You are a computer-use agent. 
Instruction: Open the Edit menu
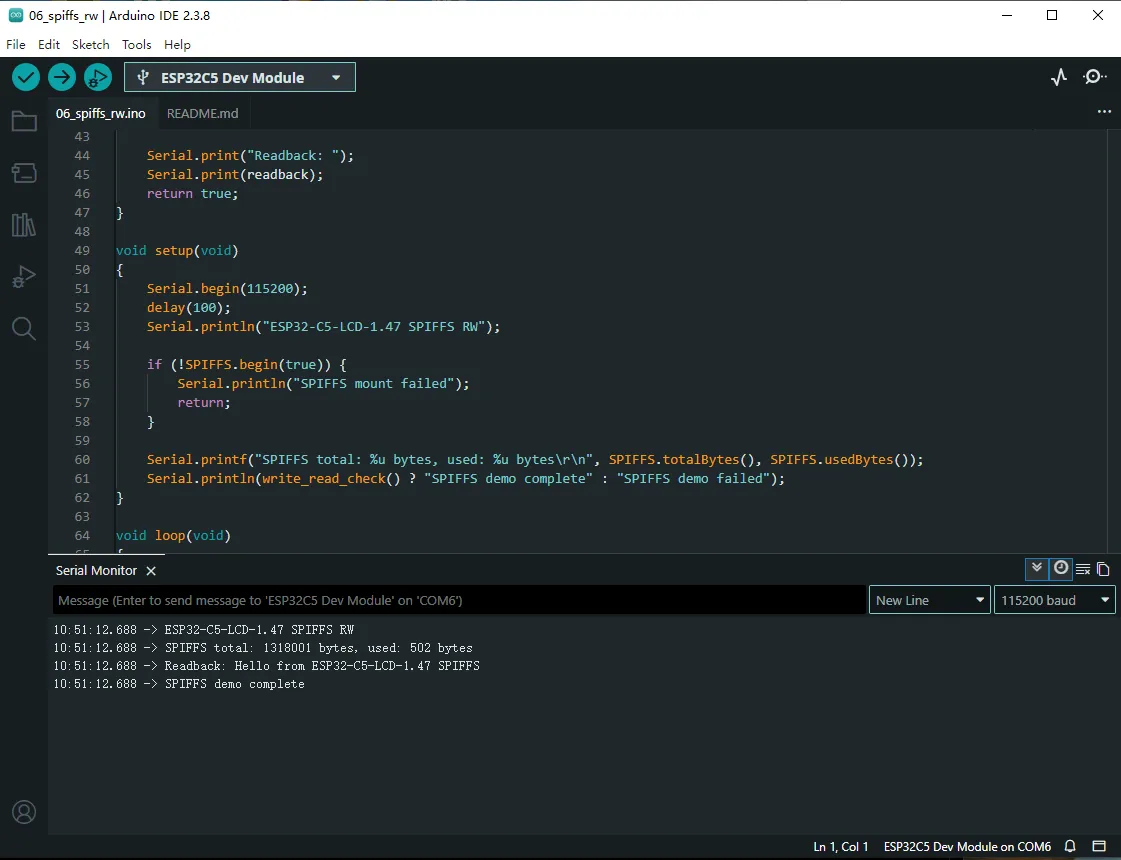pyautogui.click(x=49, y=44)
